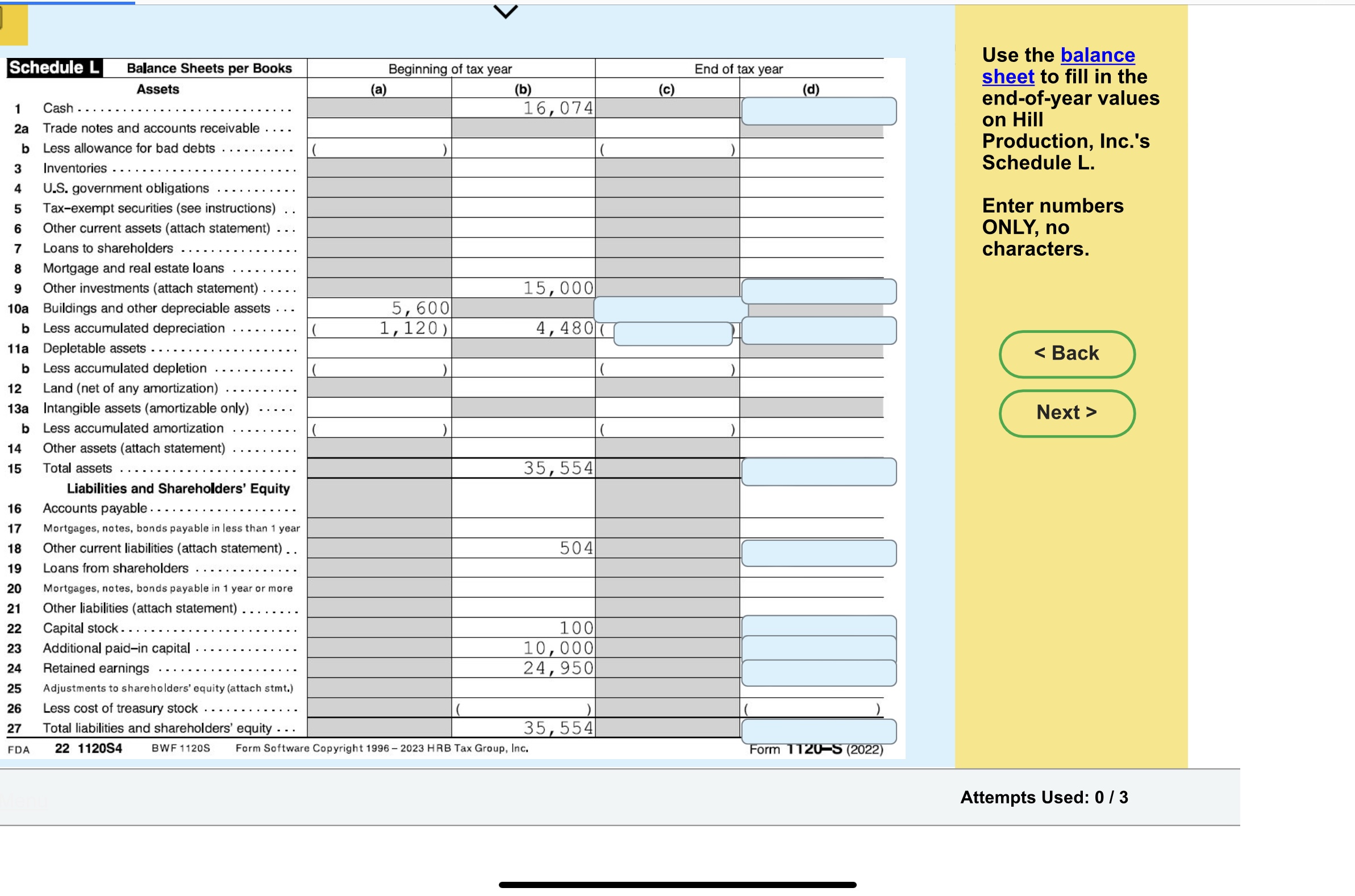Screen dimensions: 1355x896
Task: Click Other current liabilities end-of-year box
Action: [819, 553]
